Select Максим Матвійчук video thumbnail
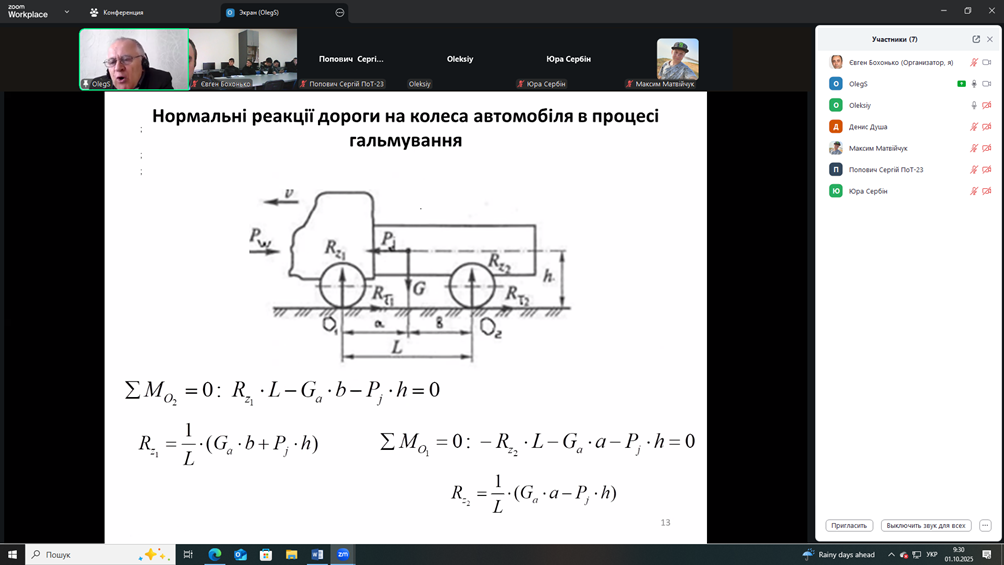 click(677, 59)
